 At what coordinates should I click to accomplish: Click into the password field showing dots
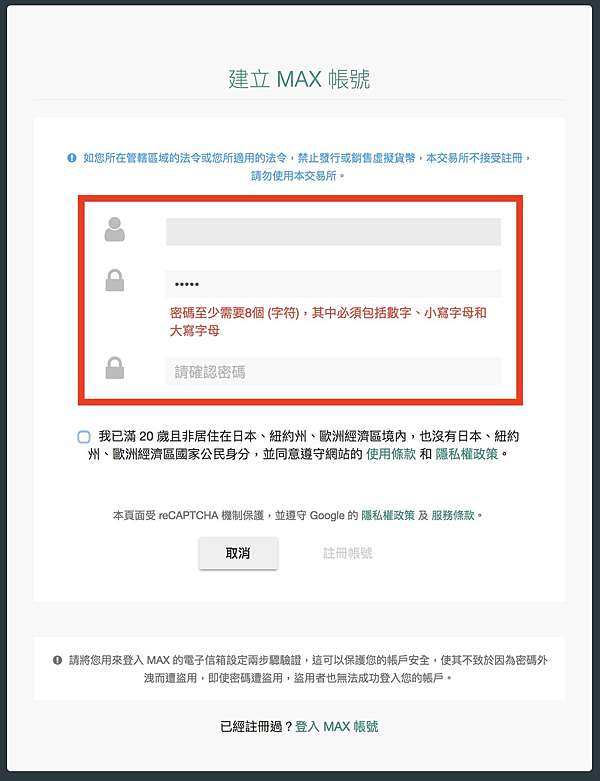333,284
